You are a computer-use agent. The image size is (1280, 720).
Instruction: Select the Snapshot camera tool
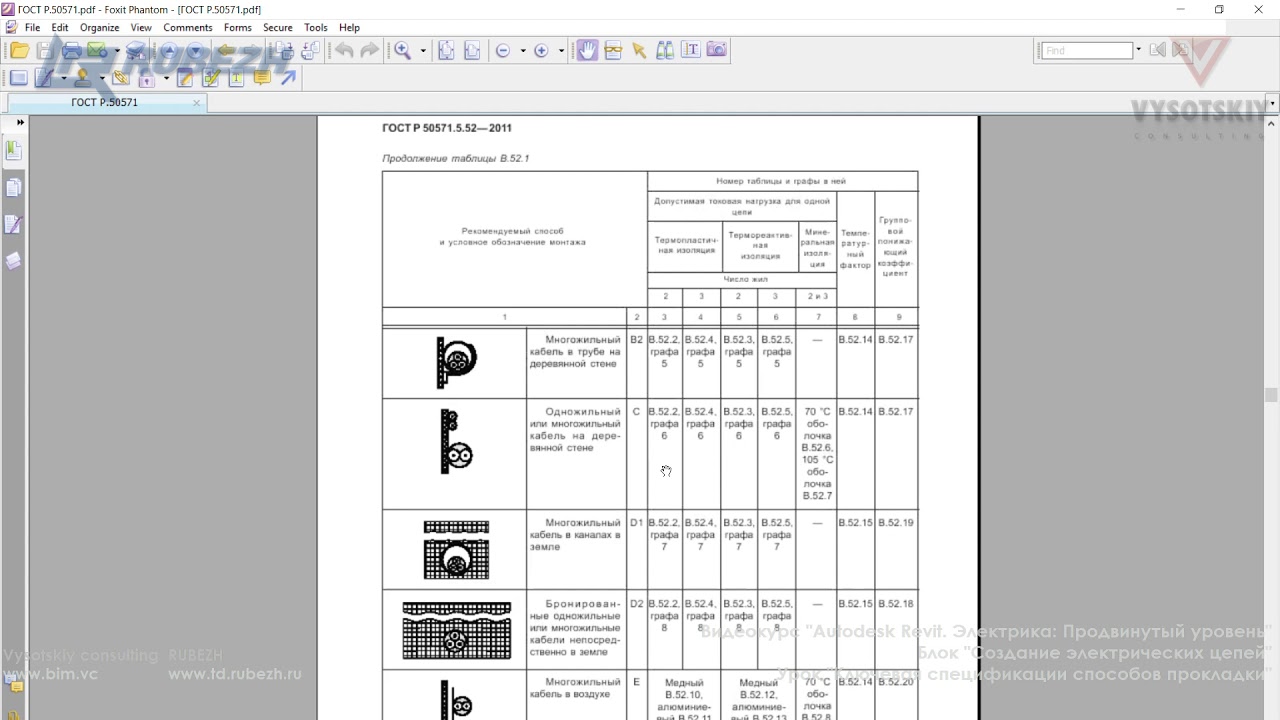[x=716, y=50]
